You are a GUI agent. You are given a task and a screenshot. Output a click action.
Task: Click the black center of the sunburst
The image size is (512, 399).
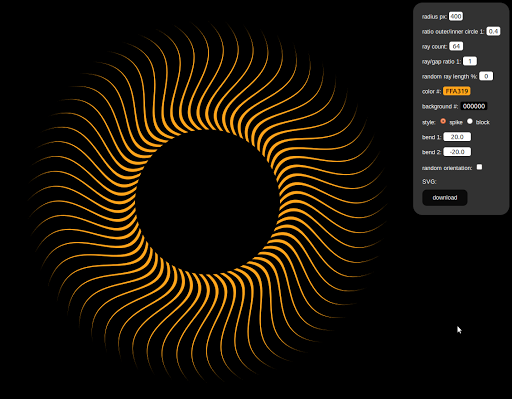207,202
